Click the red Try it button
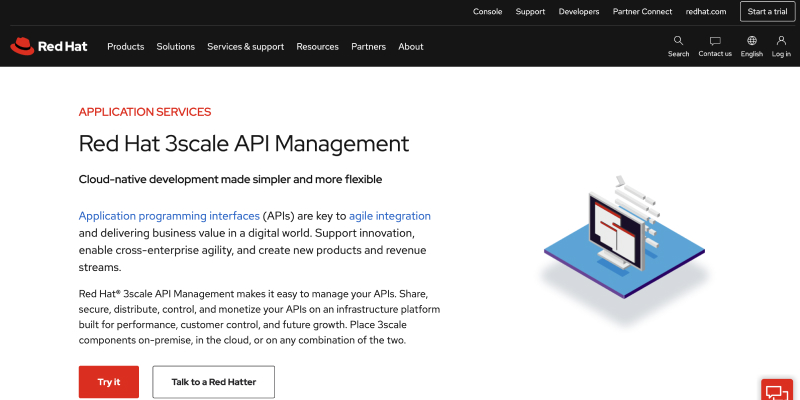The width and height of the screenshot is (800, 400). tap(109, 382)
